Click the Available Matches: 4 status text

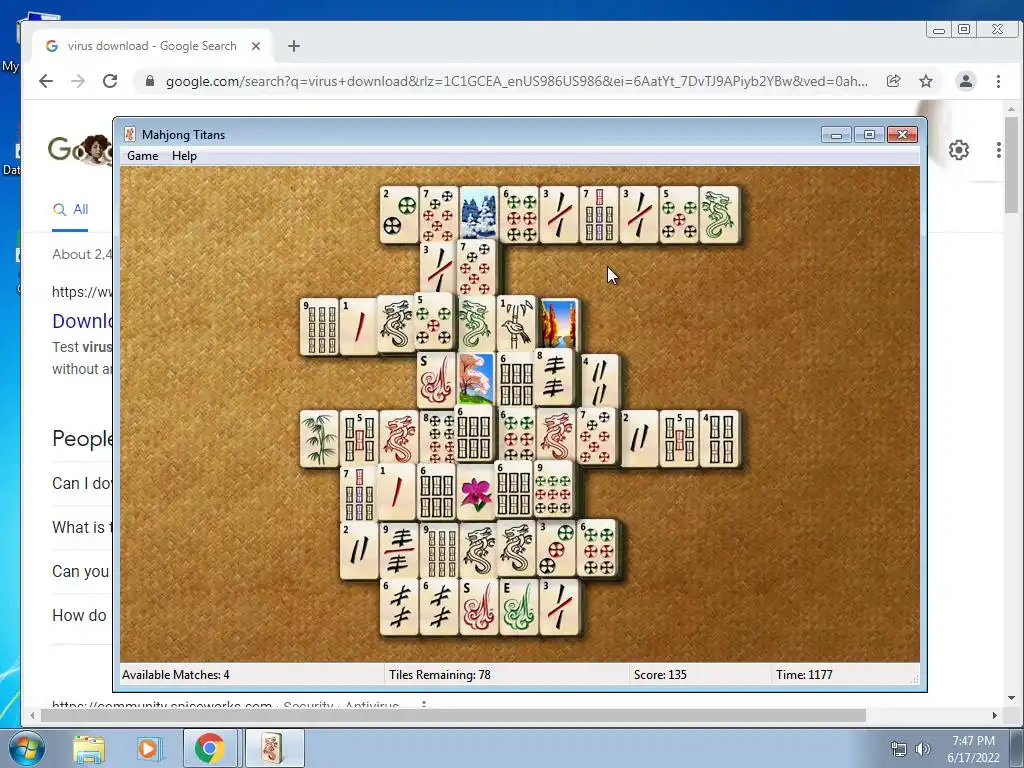[x=176, y=675]
